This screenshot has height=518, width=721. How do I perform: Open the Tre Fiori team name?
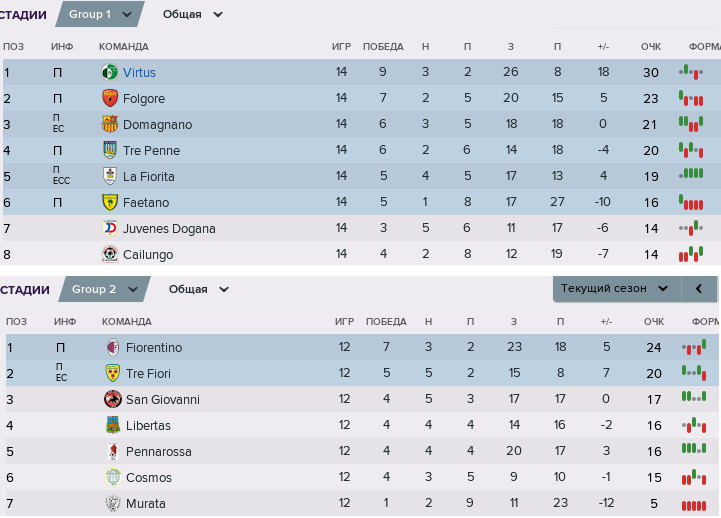(148, 374)
